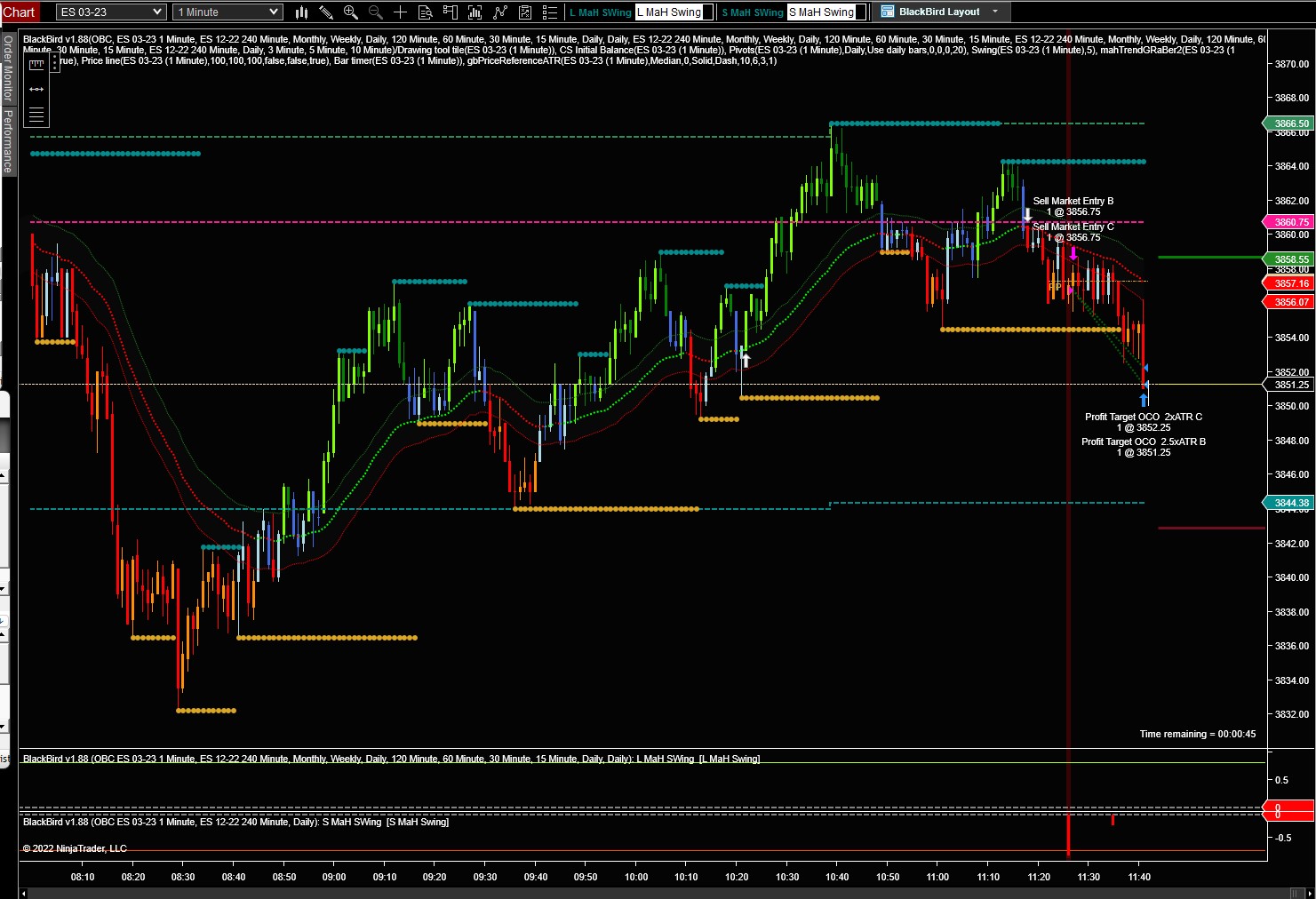Select the ruler tool in floating toolbar
Screen dimensions: 1316x899
tap(36, 65)
